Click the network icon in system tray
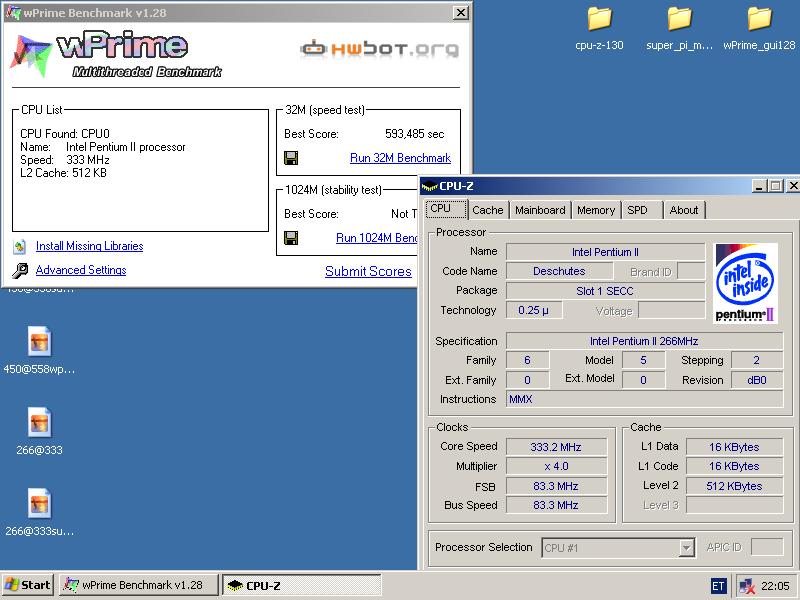This screenshot has width=800, height=600. coord(747,586)
